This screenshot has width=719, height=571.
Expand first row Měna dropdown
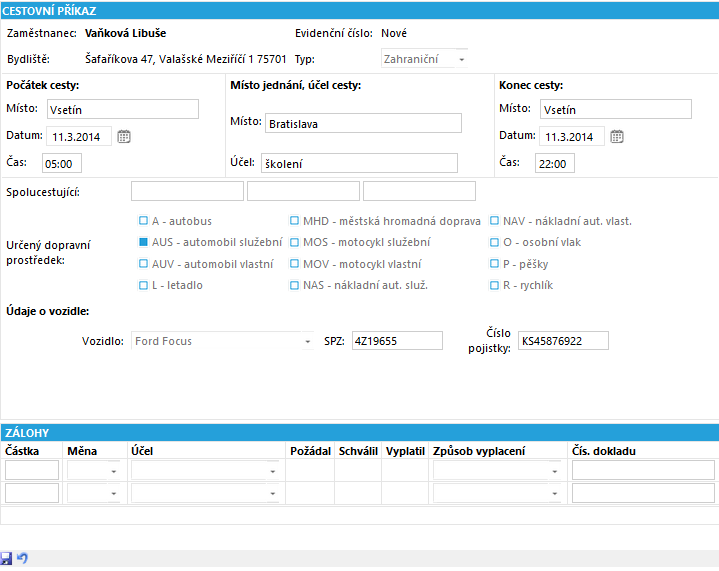click(114, 471)
